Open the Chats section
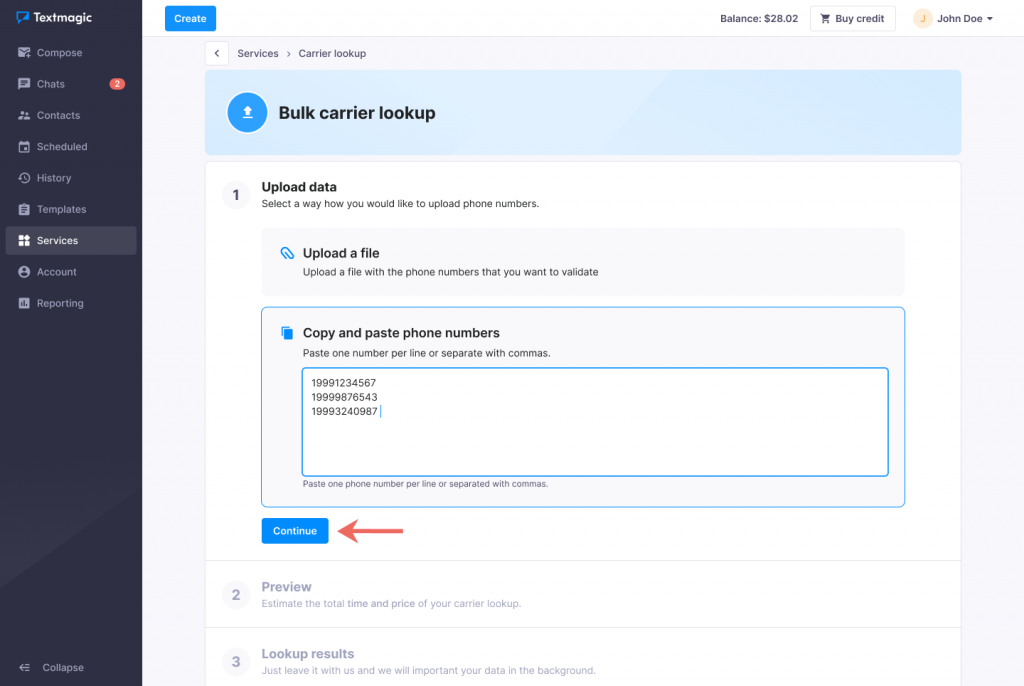The width and height of the screenshot is (1024, 686). [x=50, y=84]
